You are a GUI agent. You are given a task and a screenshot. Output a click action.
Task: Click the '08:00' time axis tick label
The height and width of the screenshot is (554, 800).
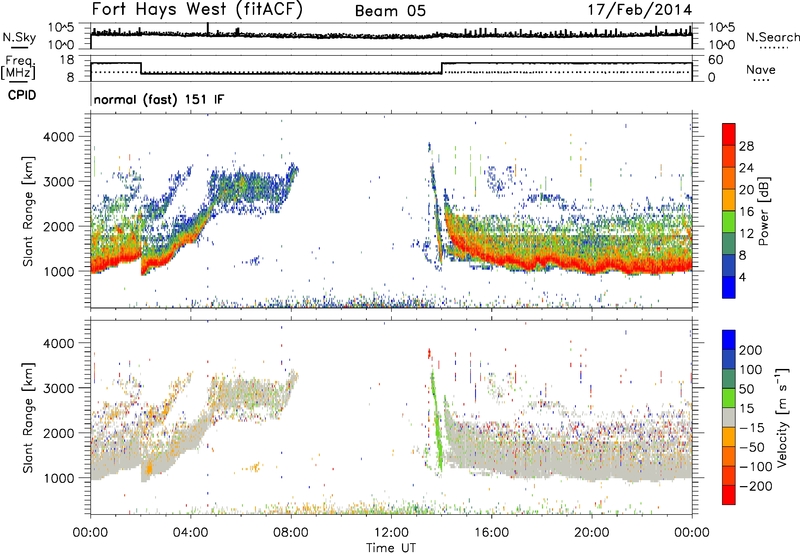(x=291, y=533)
